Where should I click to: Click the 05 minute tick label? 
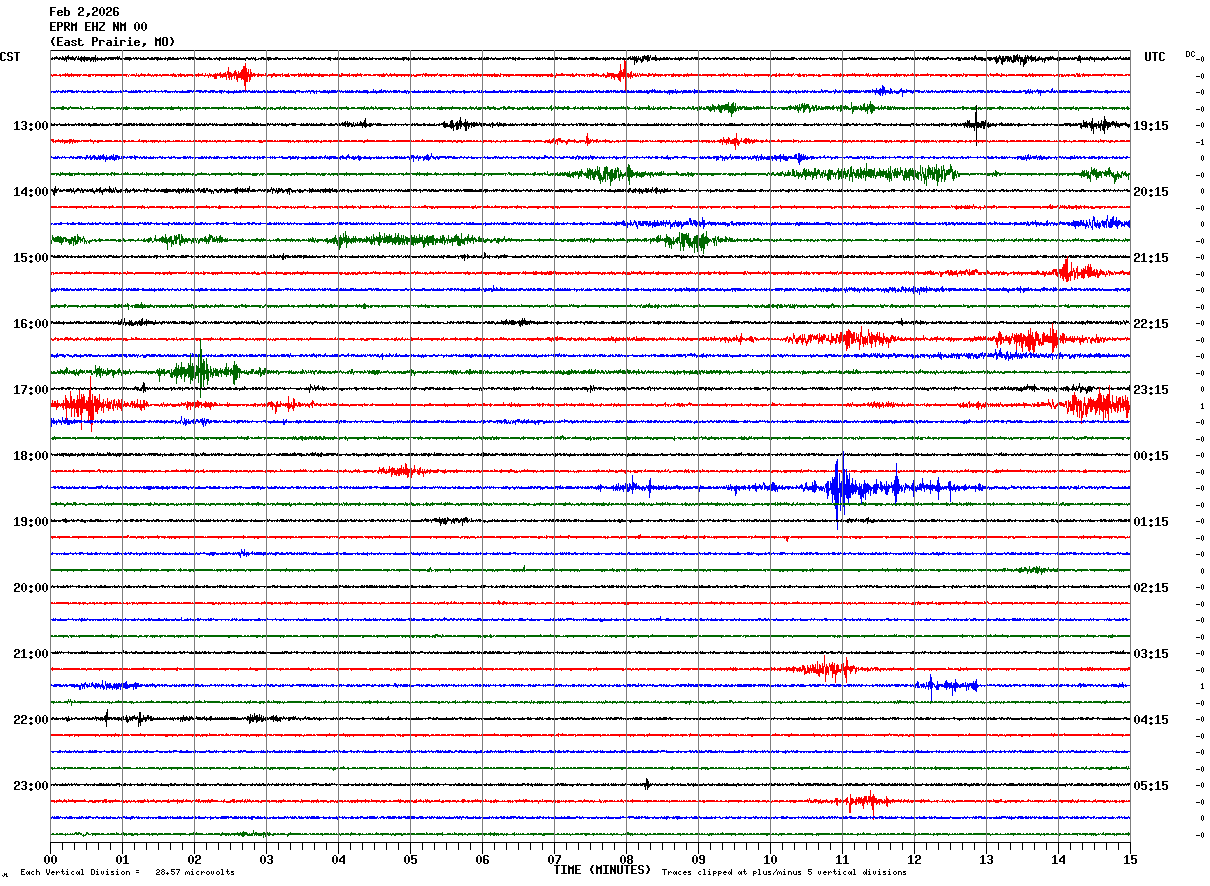pyautogui.click(x=410, y=859)
